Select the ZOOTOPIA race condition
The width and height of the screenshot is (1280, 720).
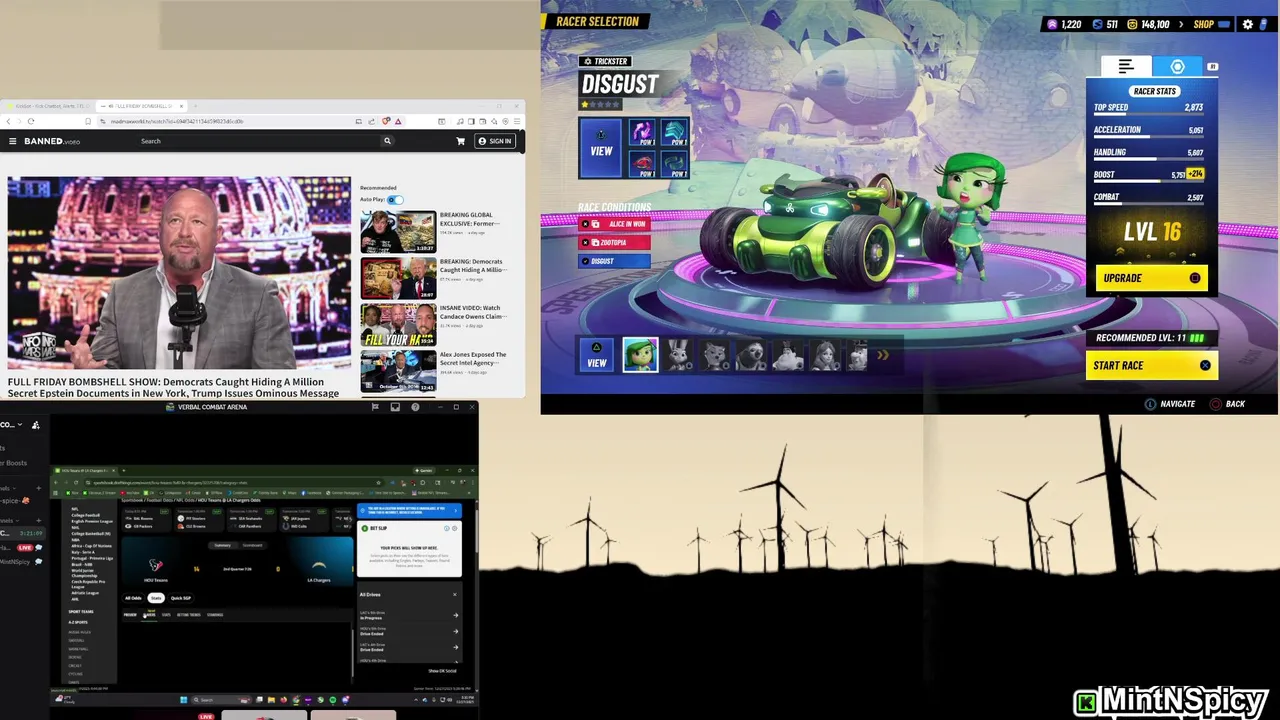coord(615,242)
